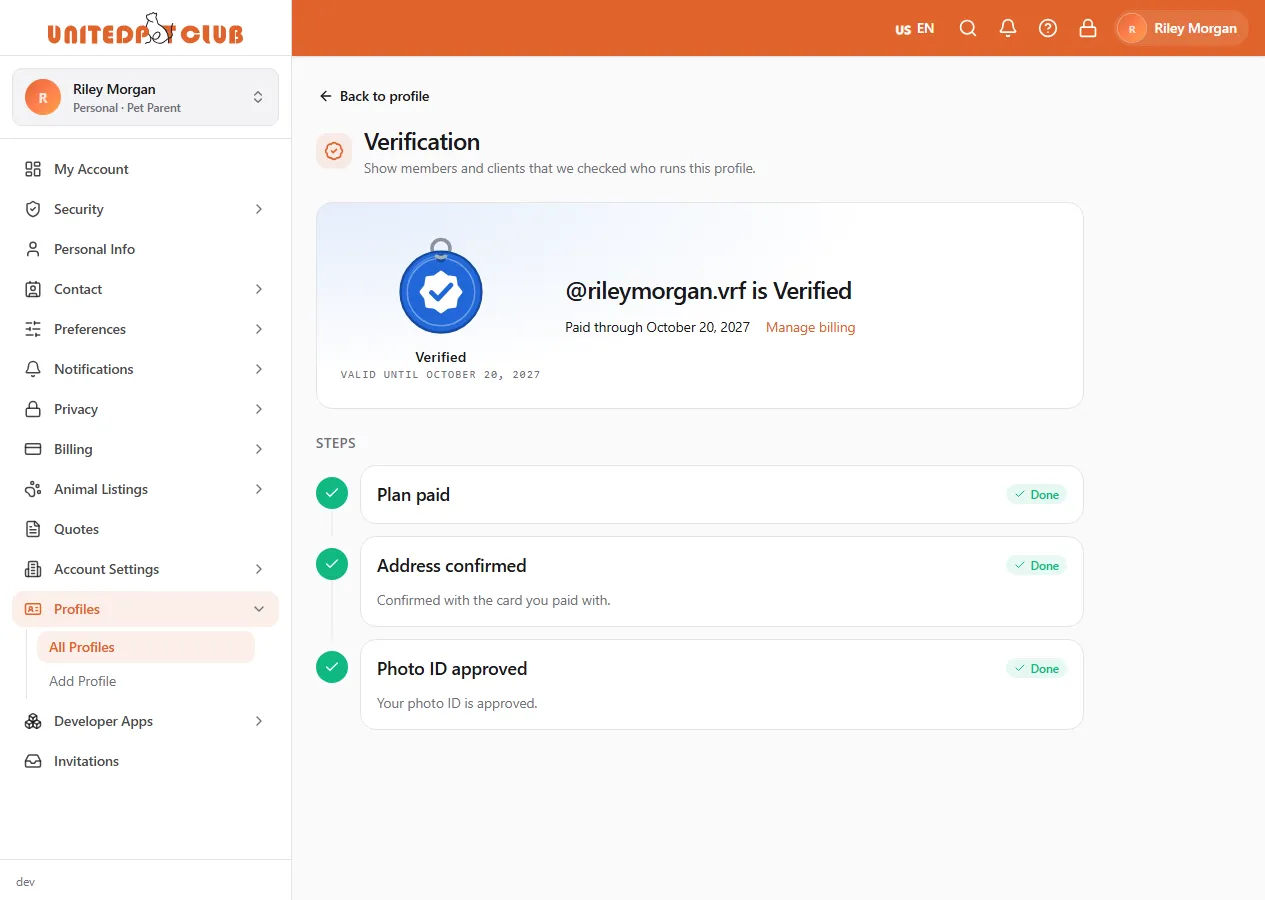Viewport: 1265px width, 900px height.
Task: Select All Profiles submenu item
Action: (146, 647)
